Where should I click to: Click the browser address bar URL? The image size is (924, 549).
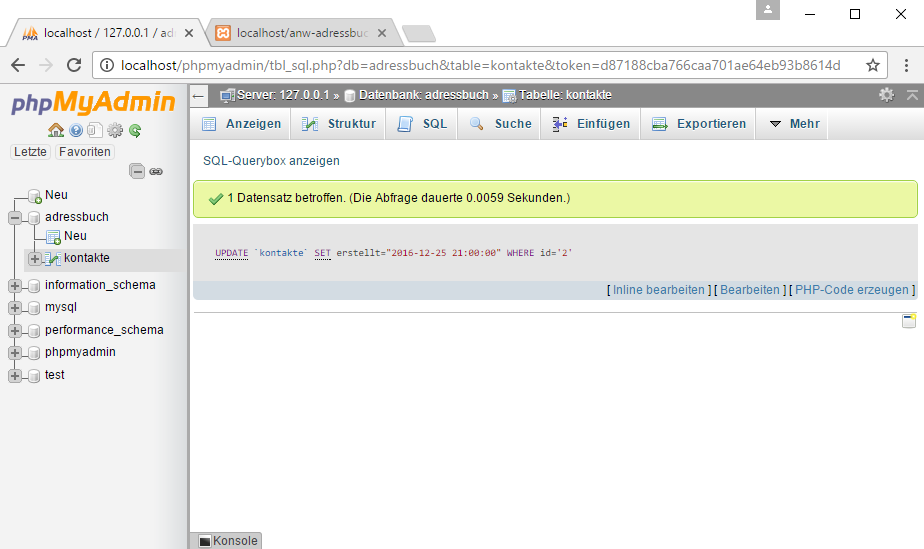tap(480, 65)
